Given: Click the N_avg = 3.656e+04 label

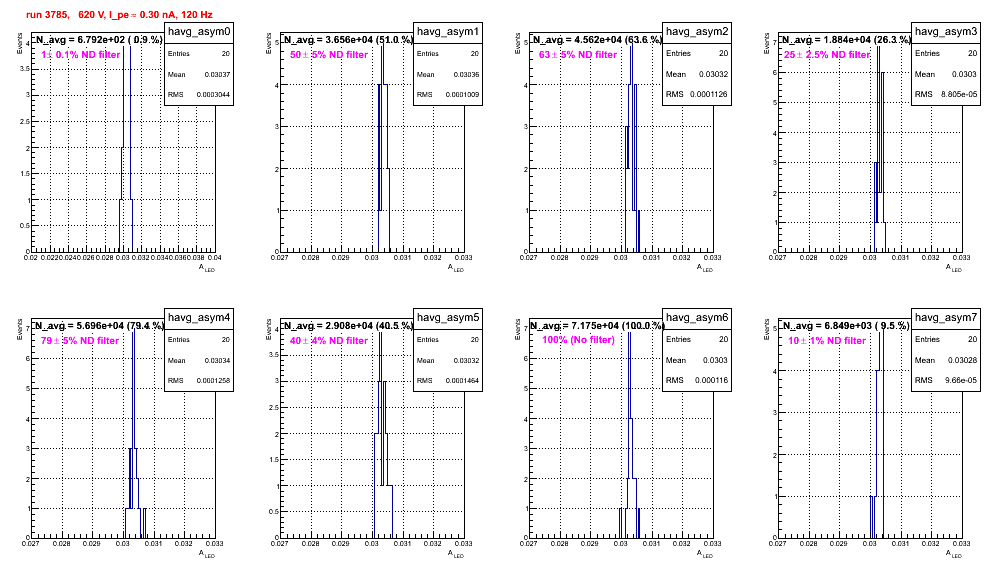Looking at the screenshot, I should pyautogui.click(x=348, y=40).
